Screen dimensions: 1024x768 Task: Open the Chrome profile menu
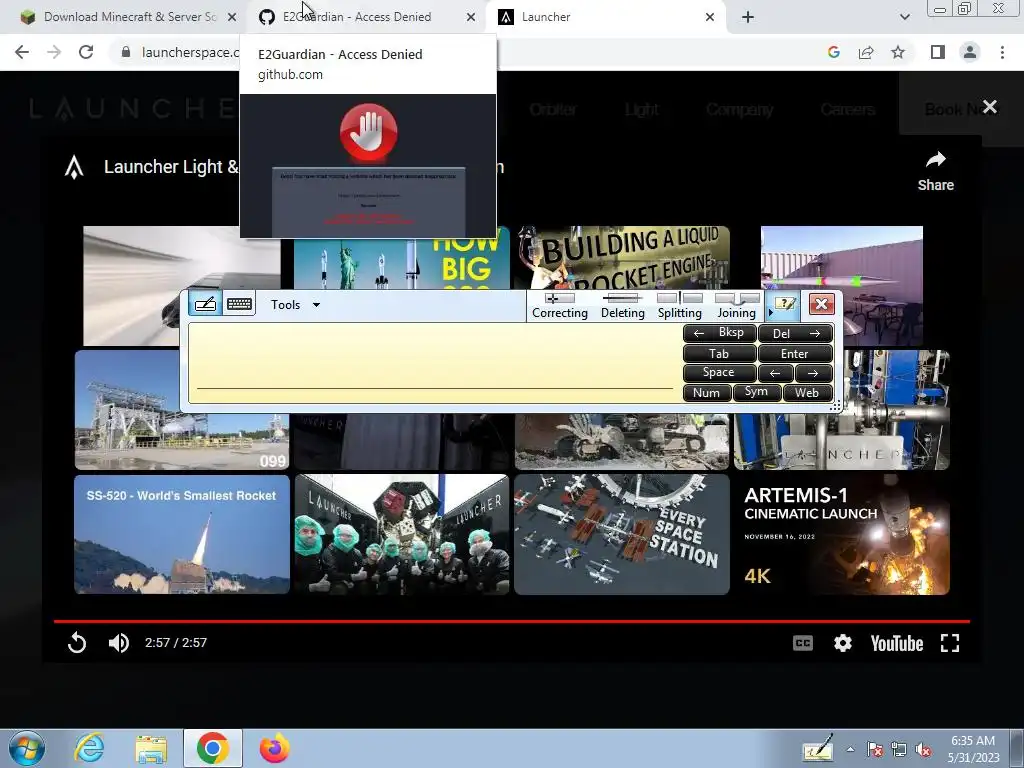coord(970,52)
